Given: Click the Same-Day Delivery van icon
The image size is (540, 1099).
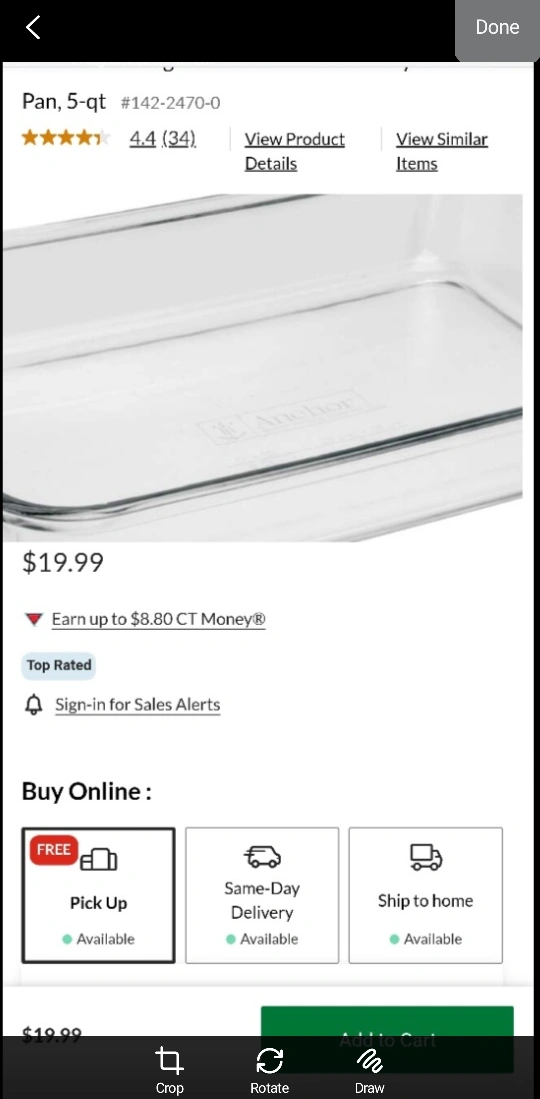Looking at the screenshot, I should coord(262,856).
